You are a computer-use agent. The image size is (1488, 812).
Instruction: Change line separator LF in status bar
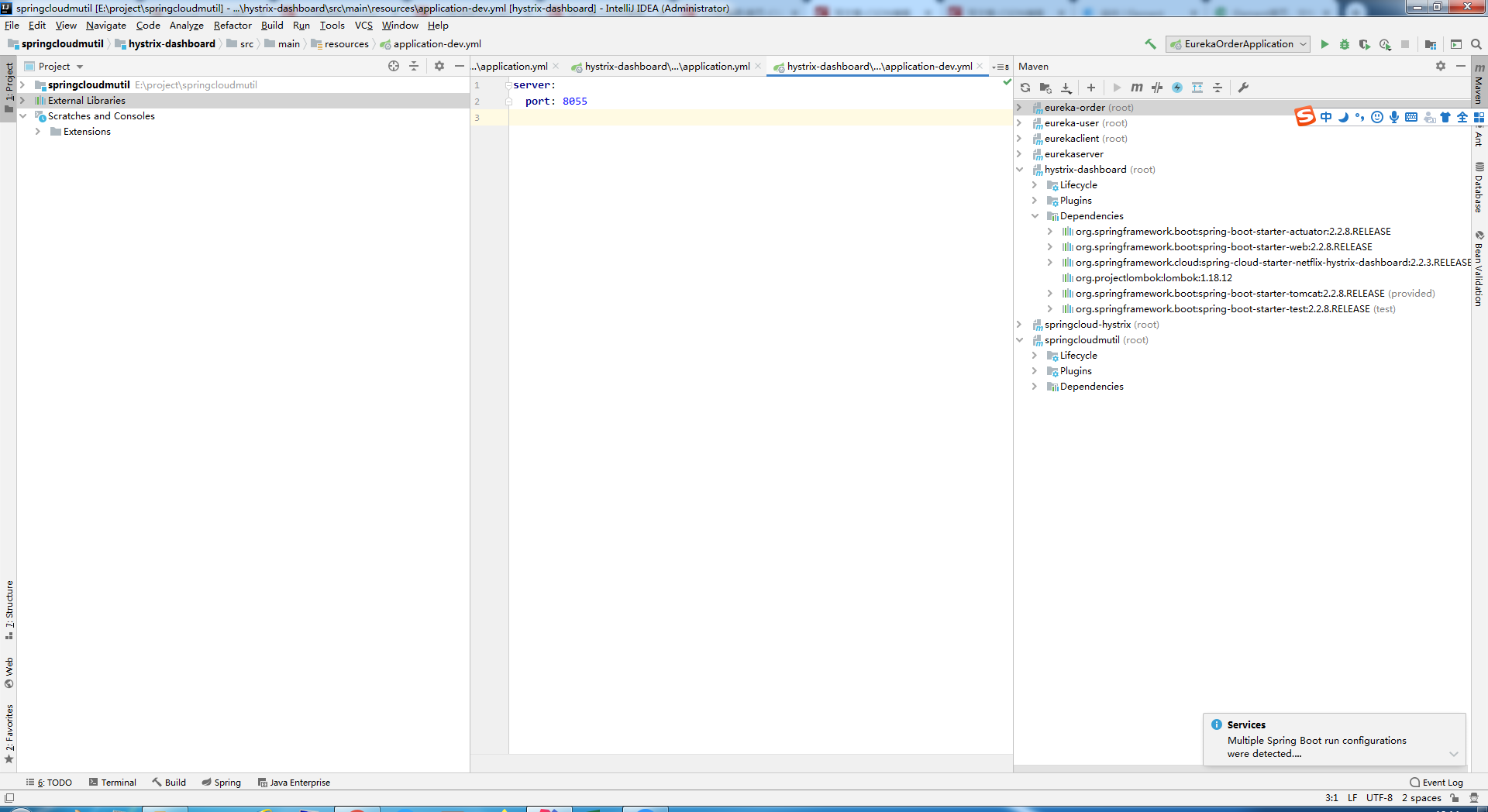[x=1352, y=798]
